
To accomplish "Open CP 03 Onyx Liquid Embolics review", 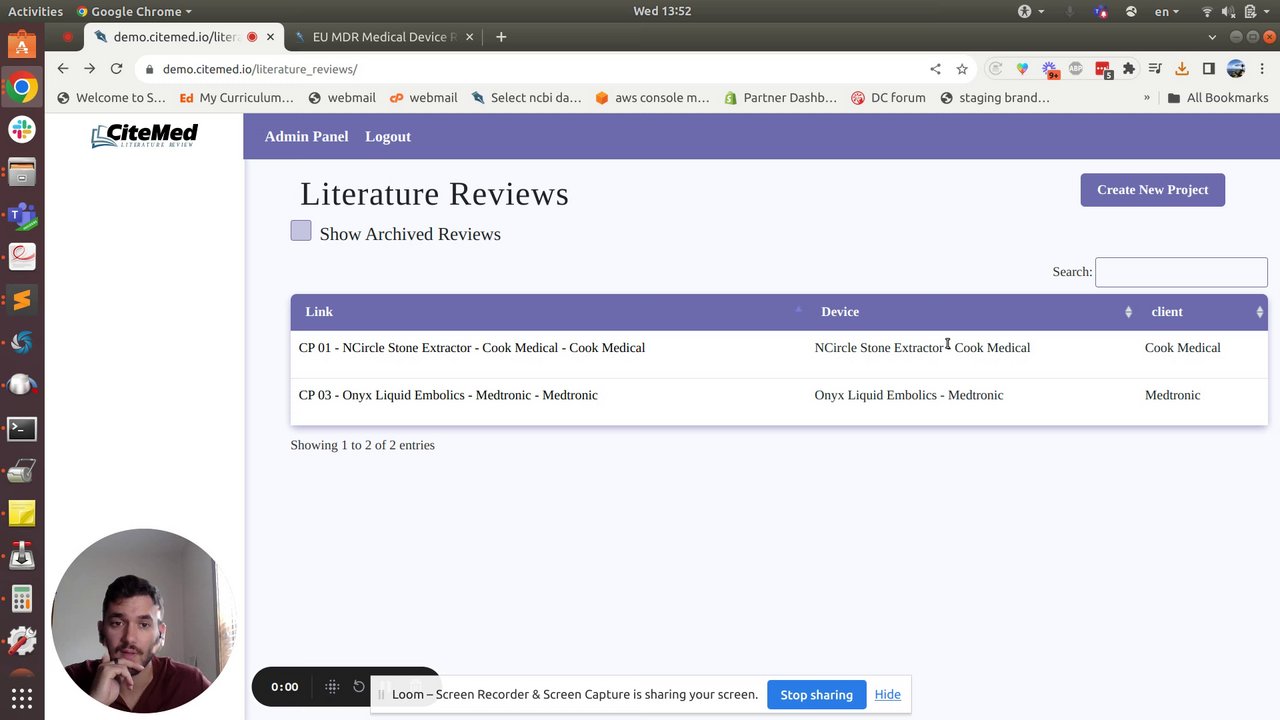I will tap(448, 395).
